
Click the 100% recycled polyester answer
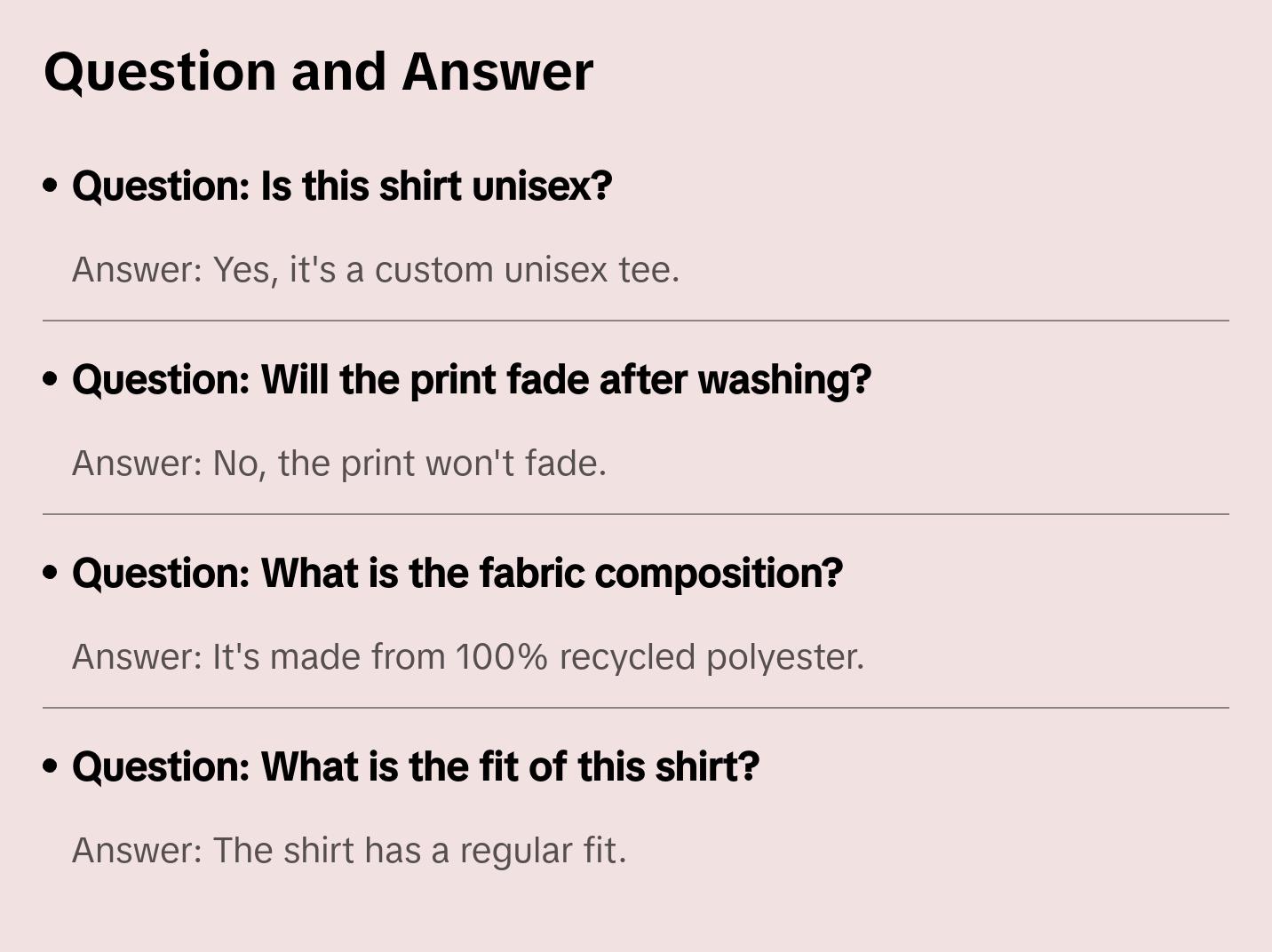pos(468,657)
